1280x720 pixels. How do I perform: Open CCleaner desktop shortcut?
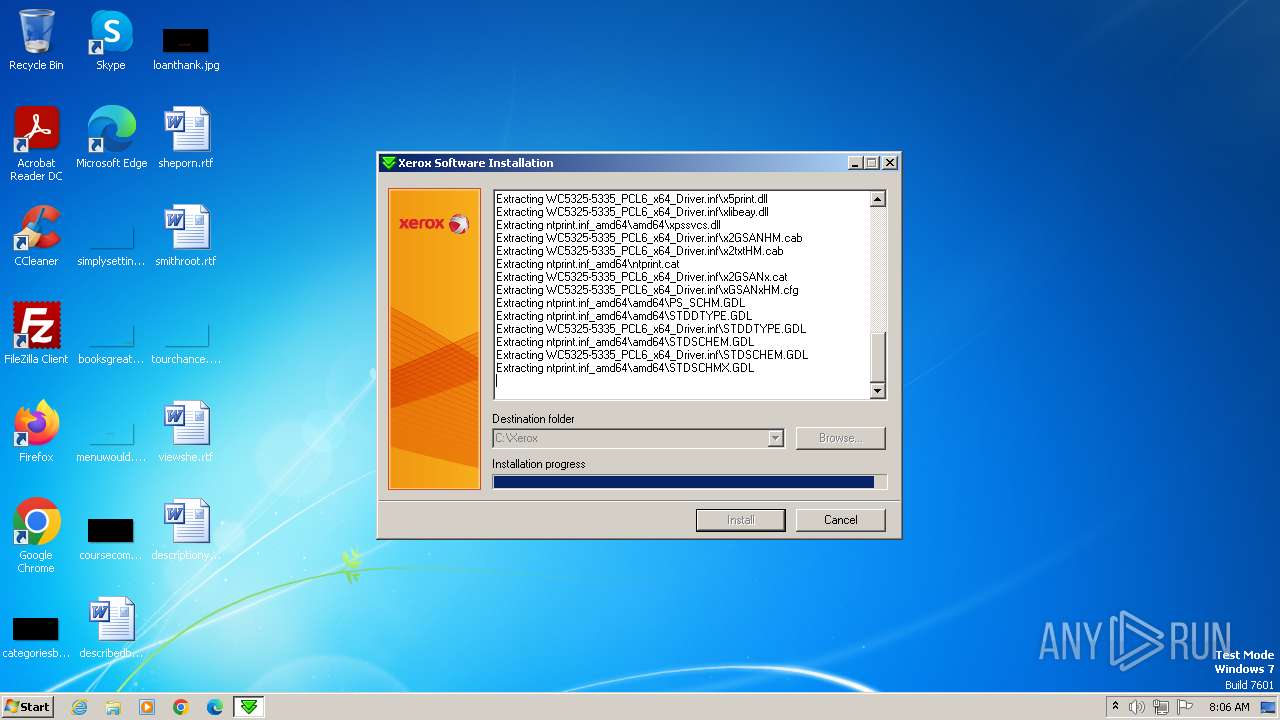(36, 236)
